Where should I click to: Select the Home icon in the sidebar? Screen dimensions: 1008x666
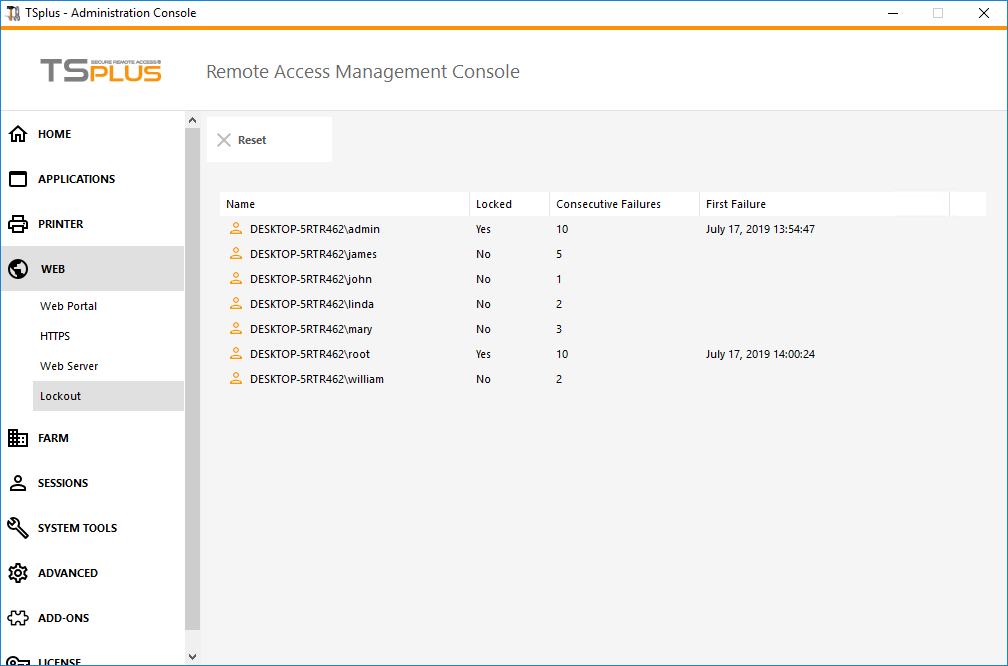click(x=17, y=133)
